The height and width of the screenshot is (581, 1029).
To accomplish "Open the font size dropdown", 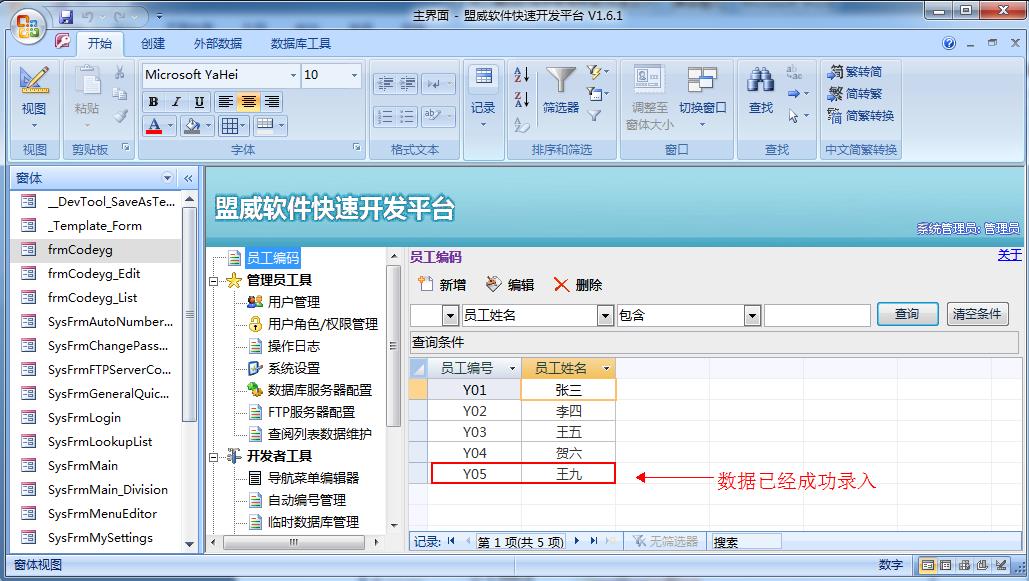I will tap(354, 75).
